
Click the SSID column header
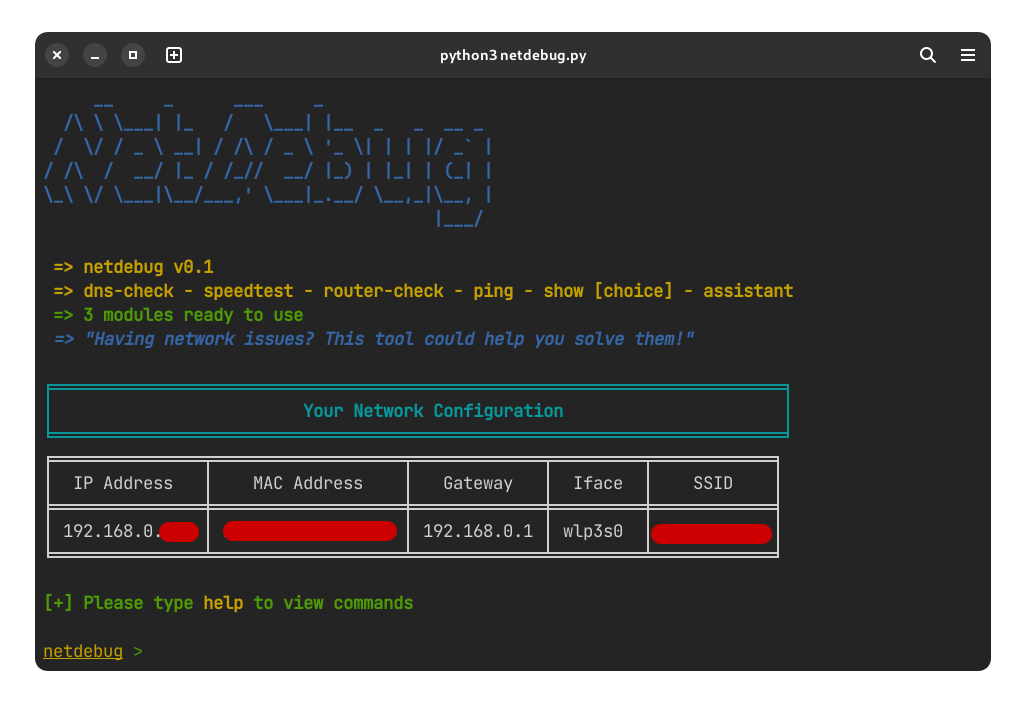pyautogui.click(x=713, y=483)
